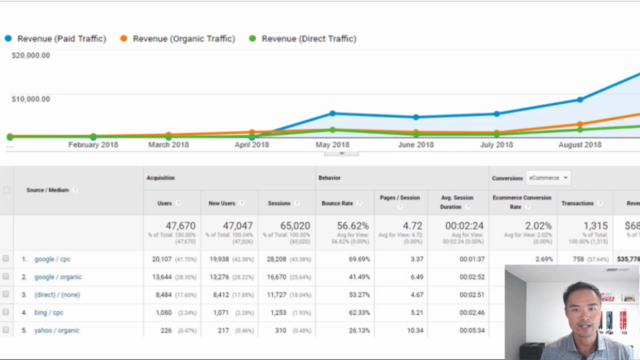Click the total Sessions value 65,020
Image resolution: width=640 pixels, height=360 pixels.
(x=295, y=226)
